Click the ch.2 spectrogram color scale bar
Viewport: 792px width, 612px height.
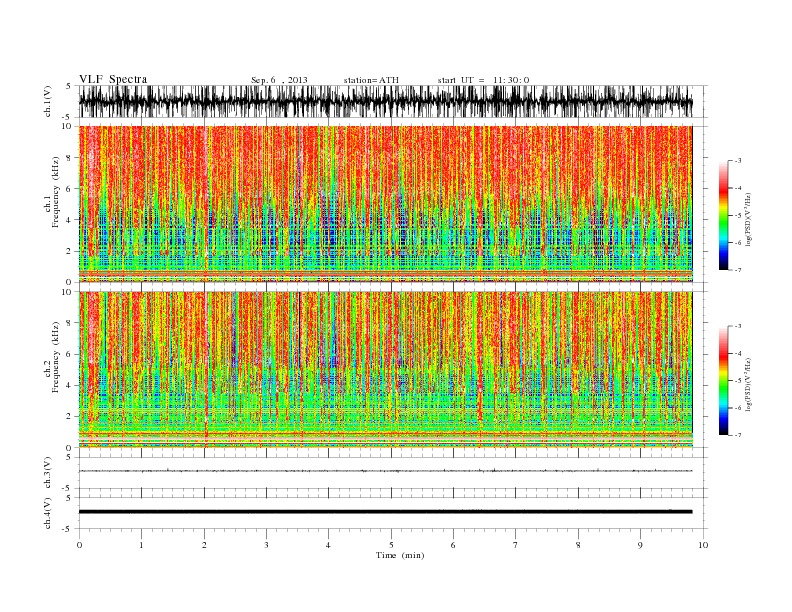(723, 380)
